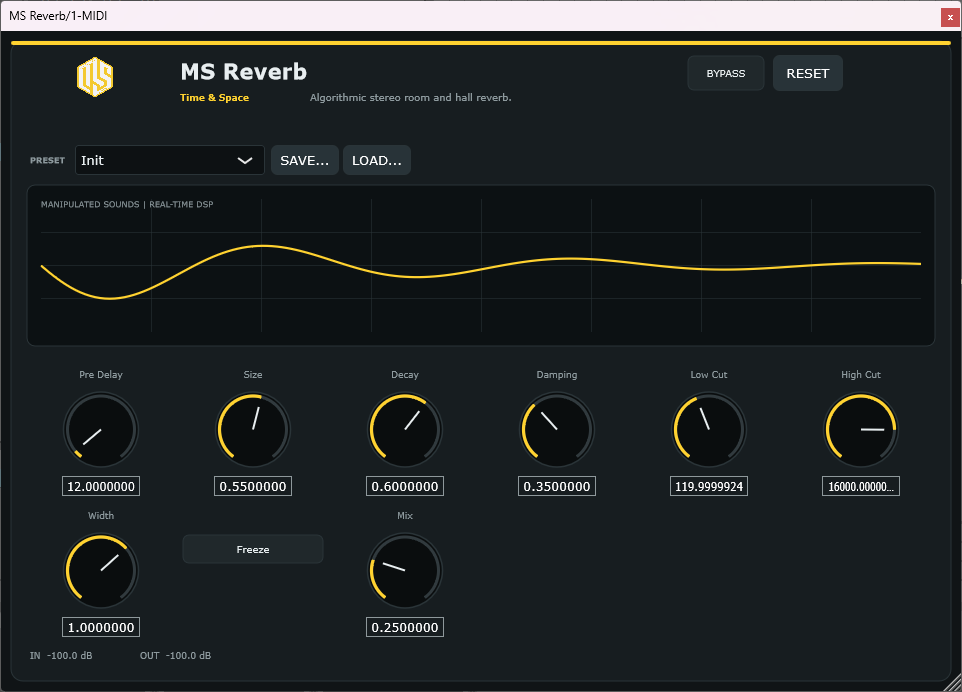Open the Init preset dropdown

[169, 160]
